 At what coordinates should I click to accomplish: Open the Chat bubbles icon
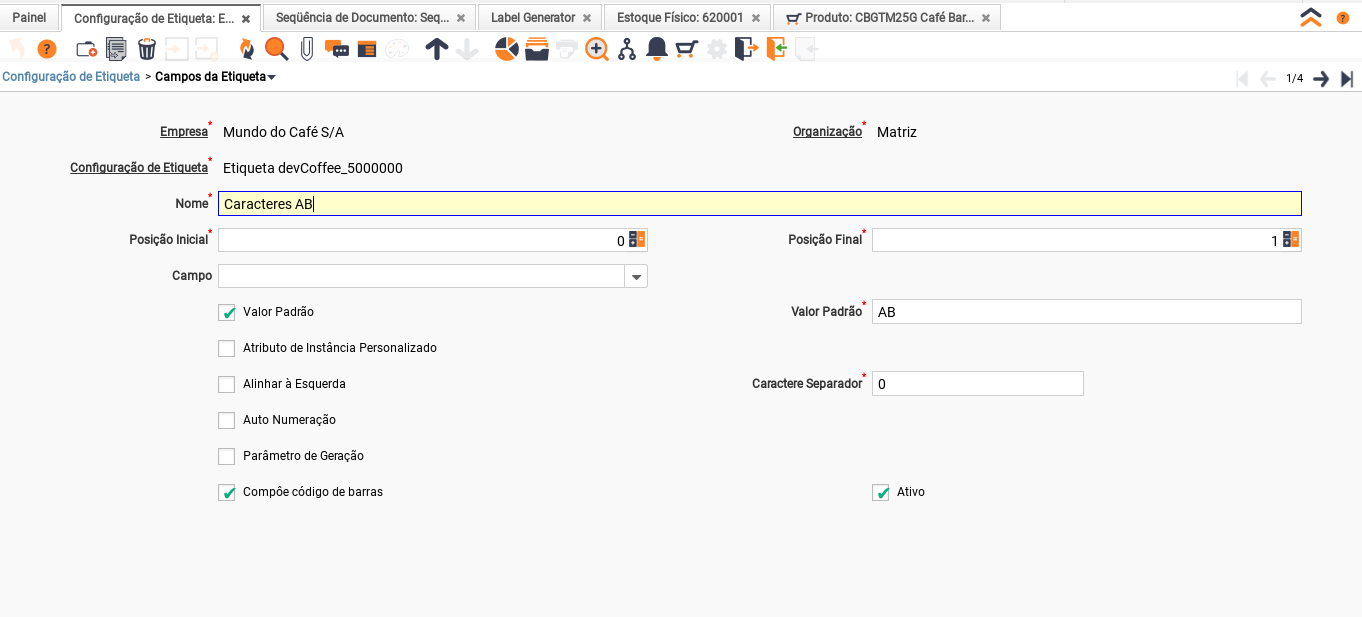(x=337, y=49)
